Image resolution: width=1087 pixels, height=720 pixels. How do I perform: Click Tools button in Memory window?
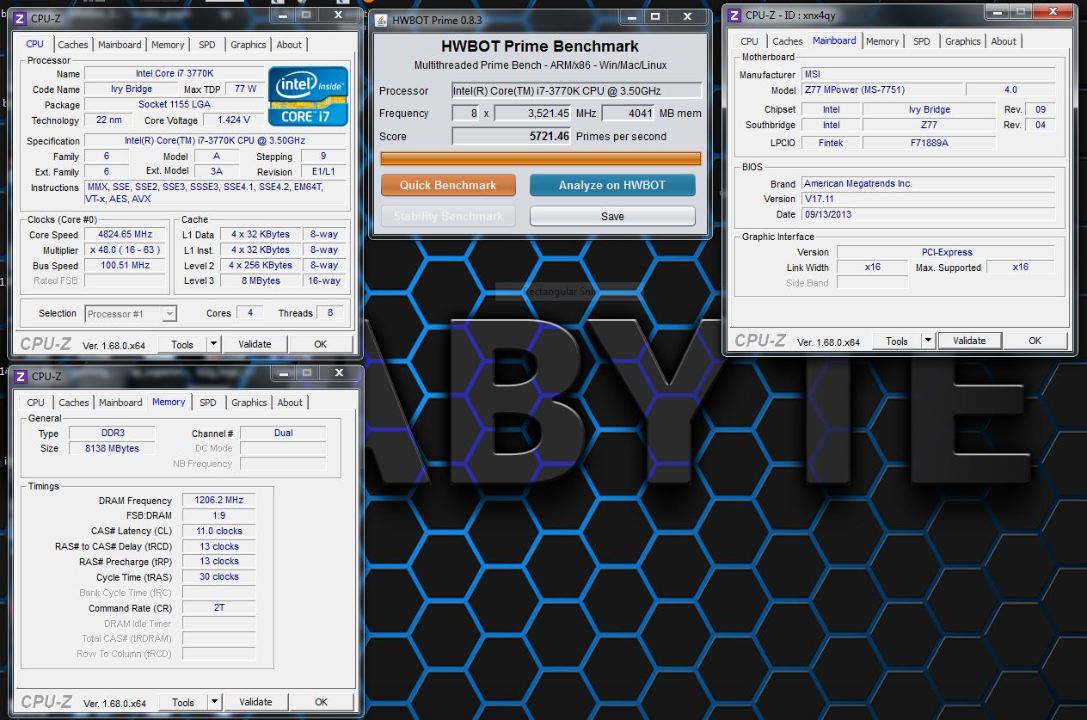pos(183,701)
